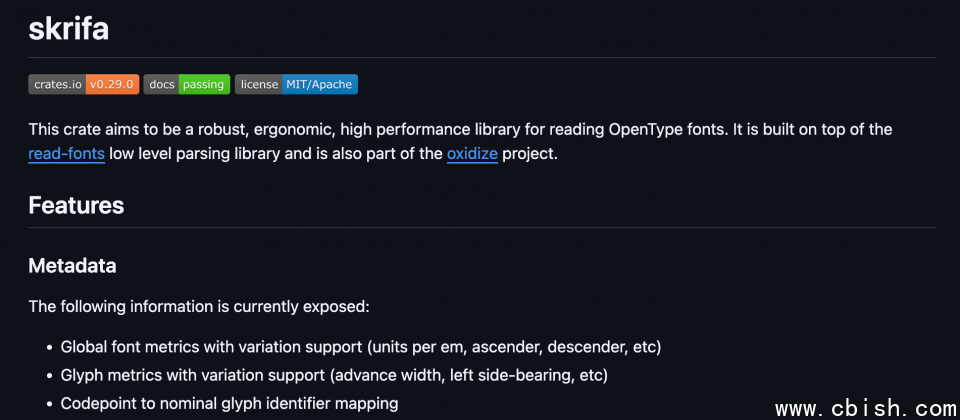Click the gray docs badge label
Viewport: 960px width, 420px height.
pos(161,85)
